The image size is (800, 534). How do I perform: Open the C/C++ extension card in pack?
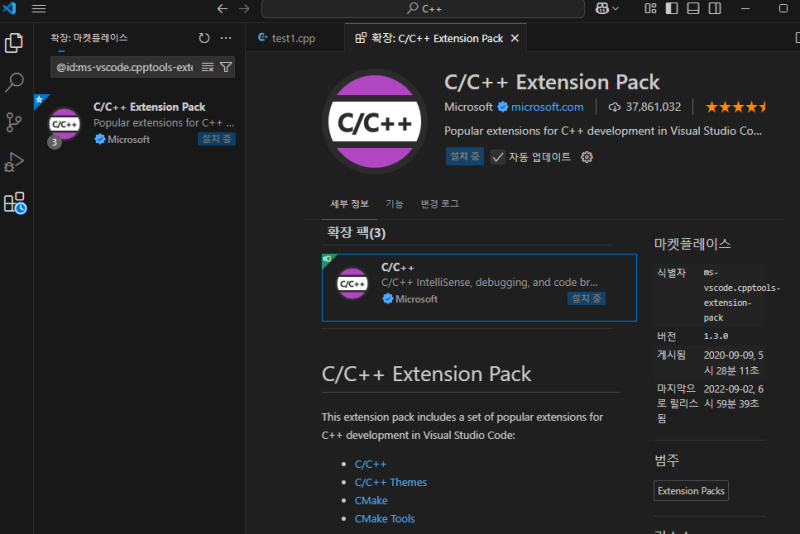pos(479,288)
